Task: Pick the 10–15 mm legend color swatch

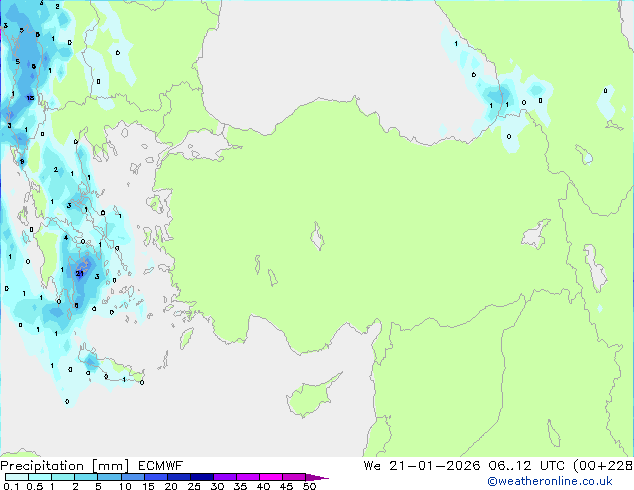Action: pyautogui.click(x=133, y=477)
